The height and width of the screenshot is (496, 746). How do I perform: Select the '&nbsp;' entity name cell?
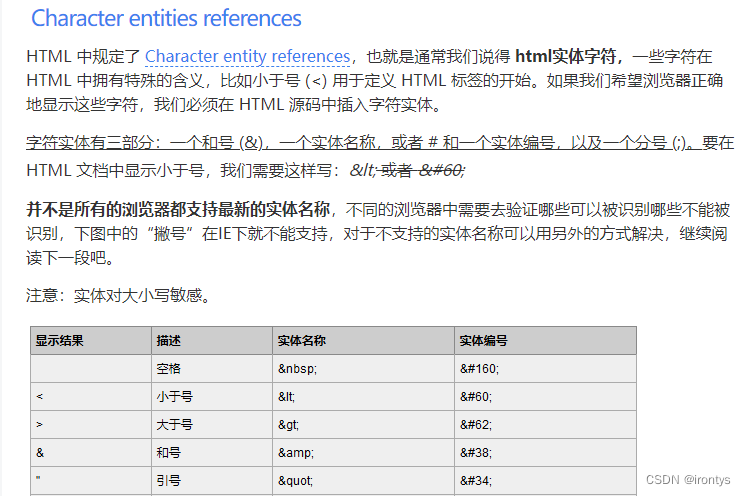[363, 369]
